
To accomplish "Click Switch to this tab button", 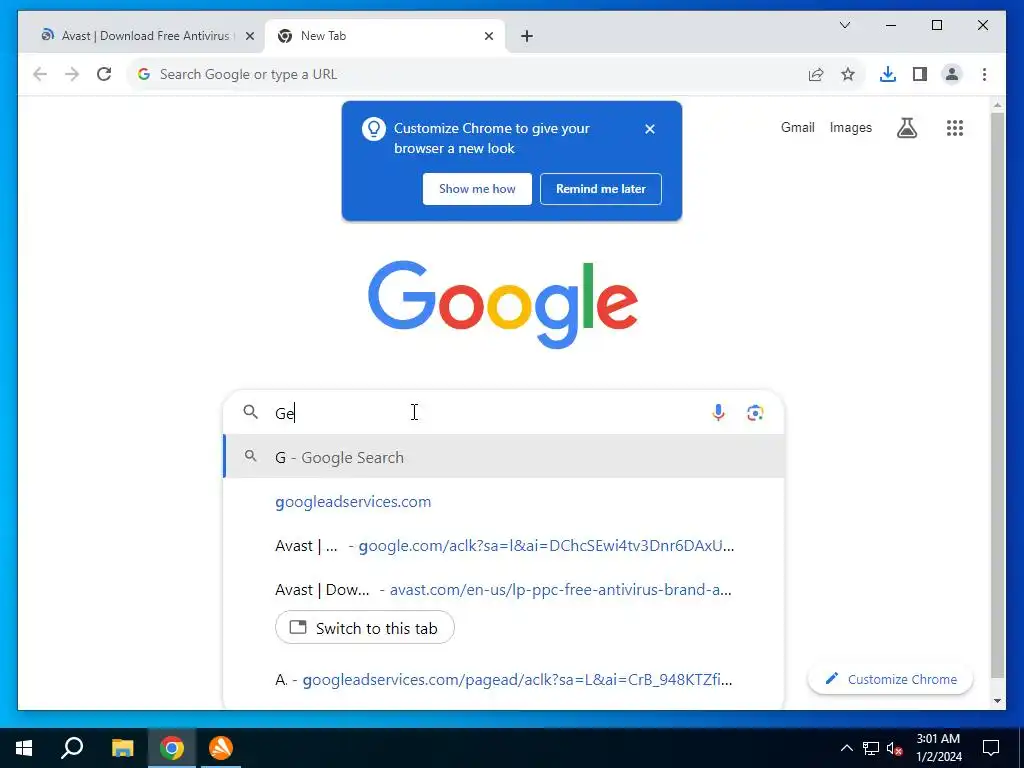I will (x=364, y=628).
